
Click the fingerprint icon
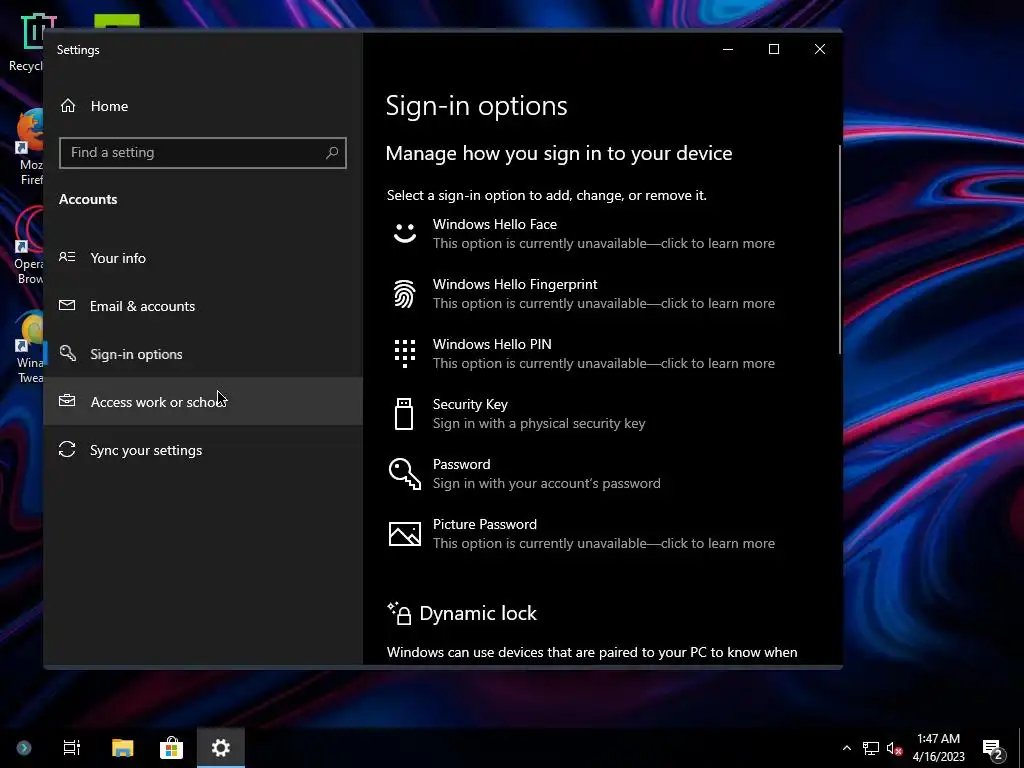404,294
